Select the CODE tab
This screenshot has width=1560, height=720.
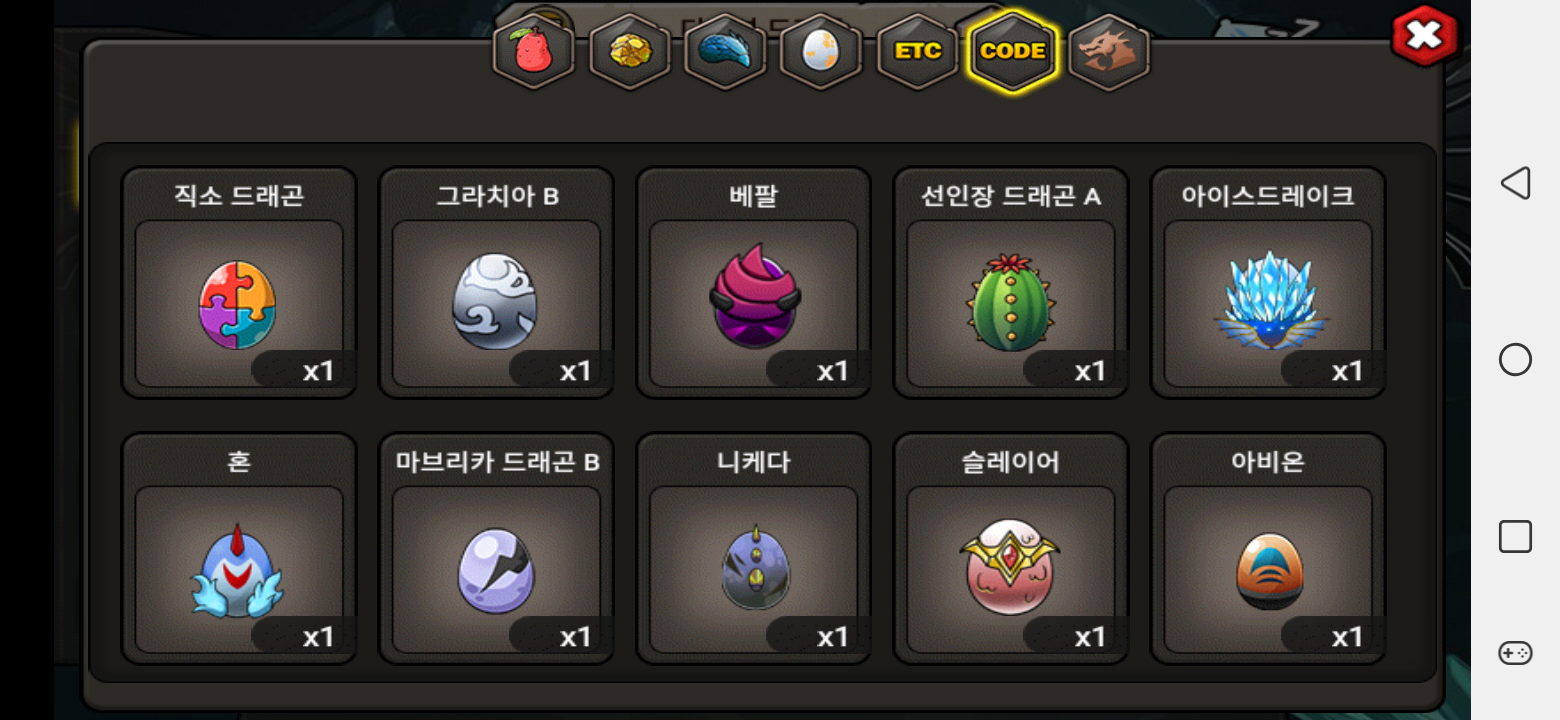point(1013,51)
